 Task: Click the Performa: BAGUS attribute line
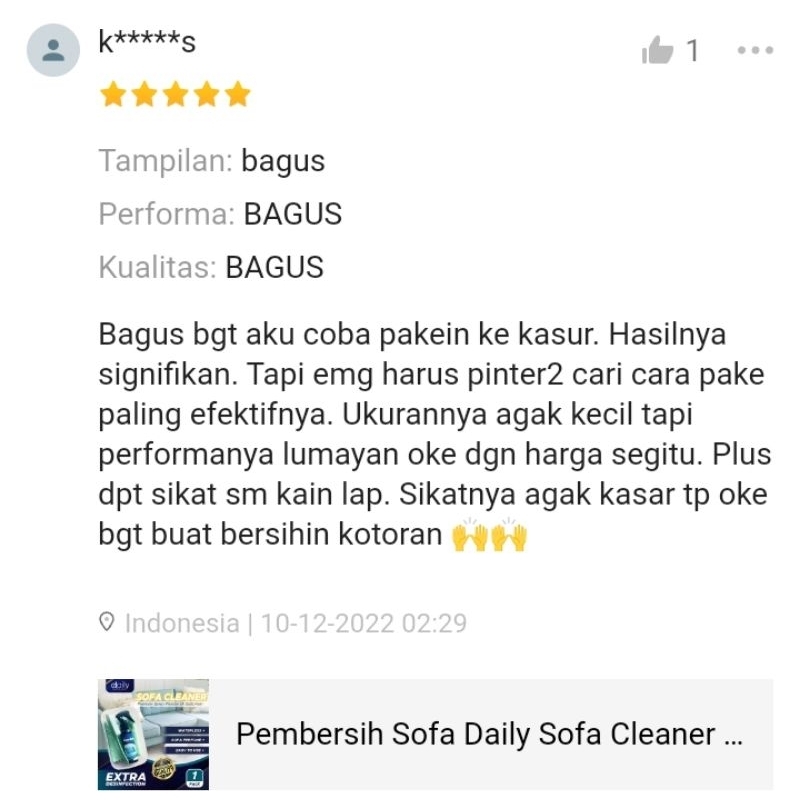[x=220, y=214]
